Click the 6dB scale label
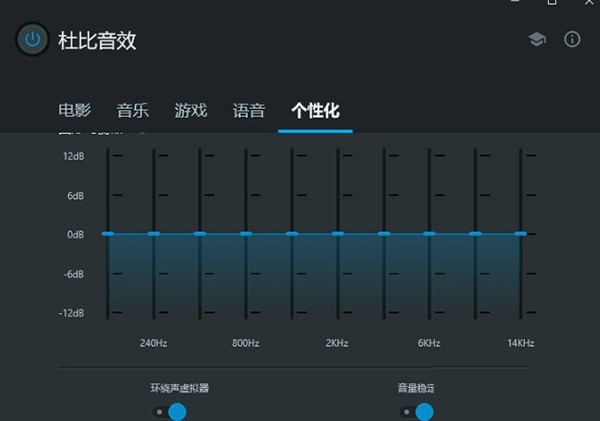The height and width of the screenshot is (421, 600). click(75, 196)
